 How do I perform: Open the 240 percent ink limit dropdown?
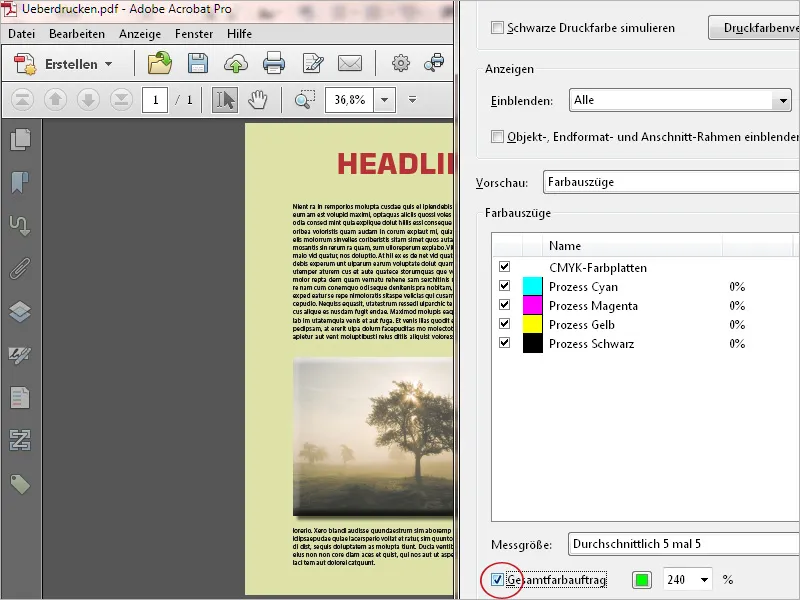coord(704,580)
